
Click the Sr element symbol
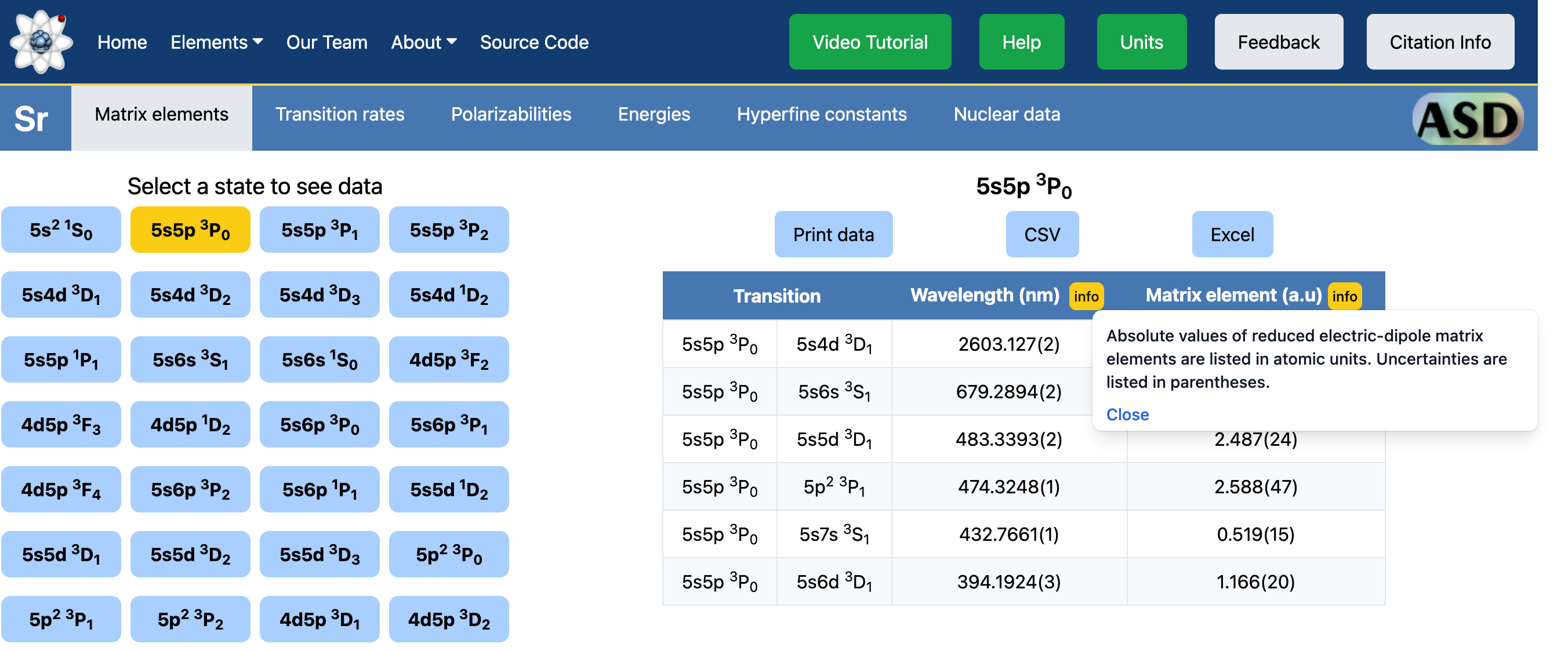point(32,119)
